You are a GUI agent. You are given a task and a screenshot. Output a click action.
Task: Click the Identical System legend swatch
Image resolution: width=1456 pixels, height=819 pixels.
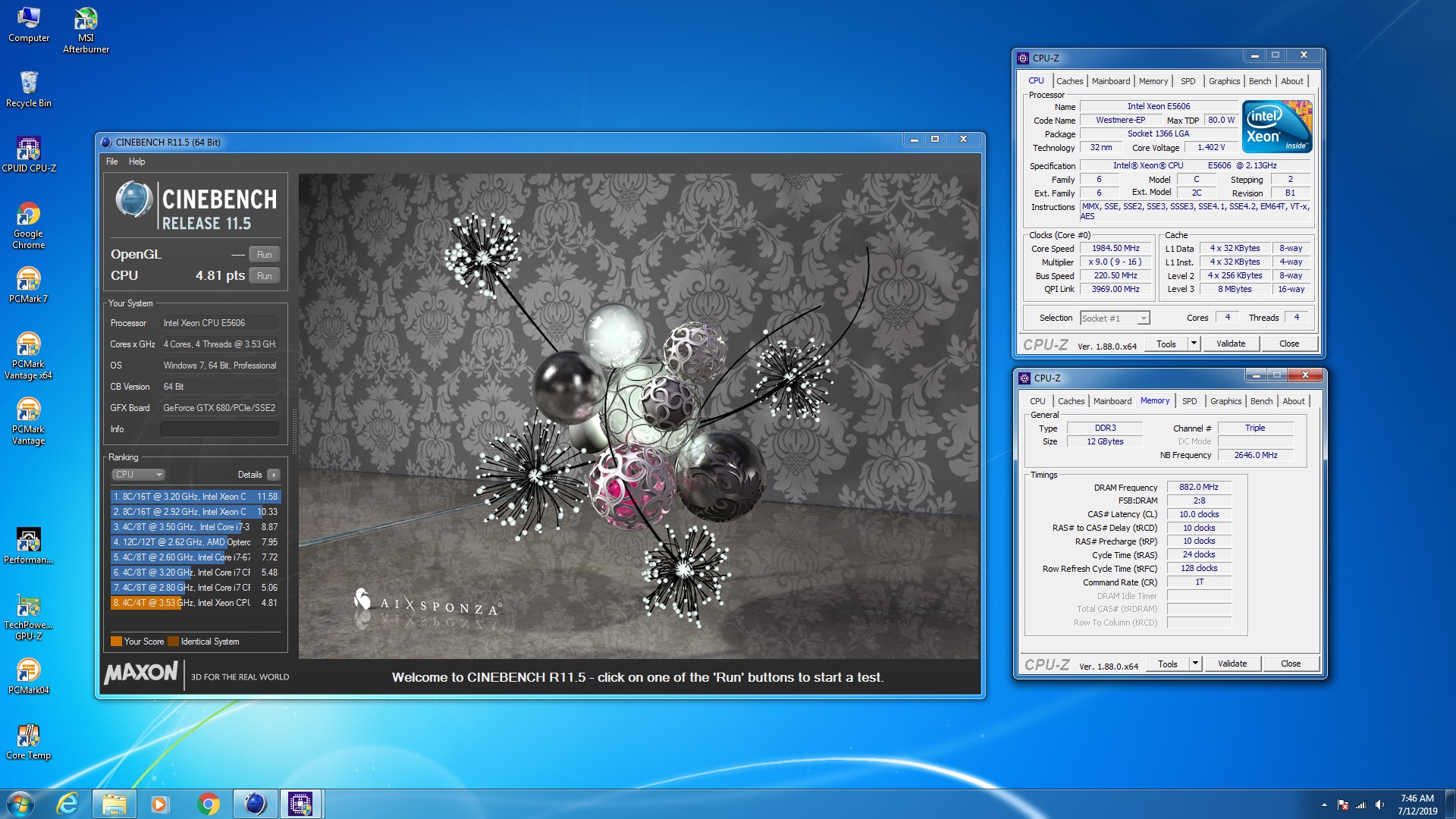(173, 642)
